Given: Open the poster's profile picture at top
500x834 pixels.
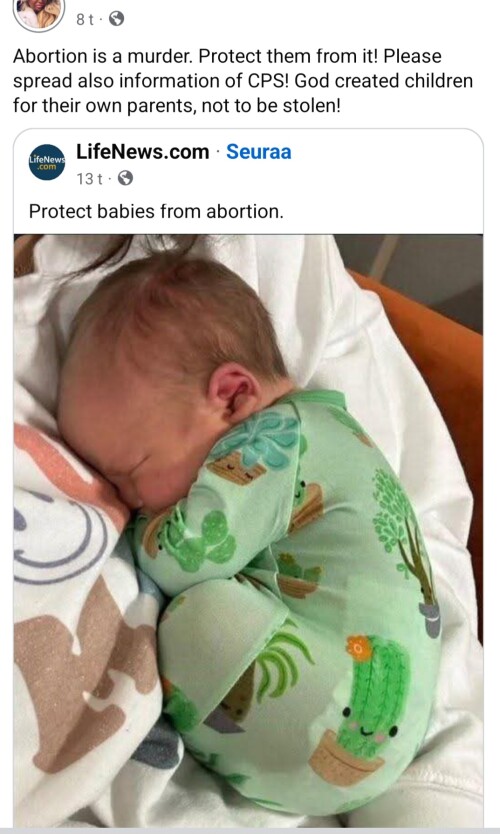Looking at the screenshot, I should coord(39,13).
